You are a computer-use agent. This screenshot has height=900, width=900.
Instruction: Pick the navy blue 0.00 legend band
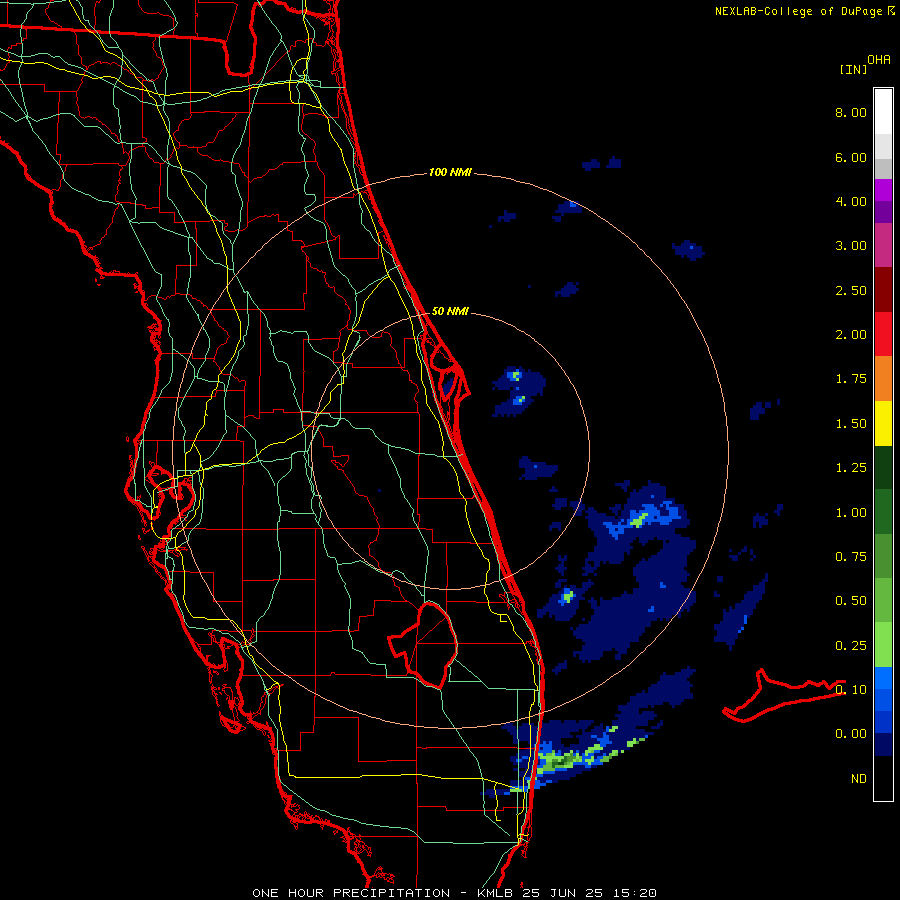(x=883, y=745)
